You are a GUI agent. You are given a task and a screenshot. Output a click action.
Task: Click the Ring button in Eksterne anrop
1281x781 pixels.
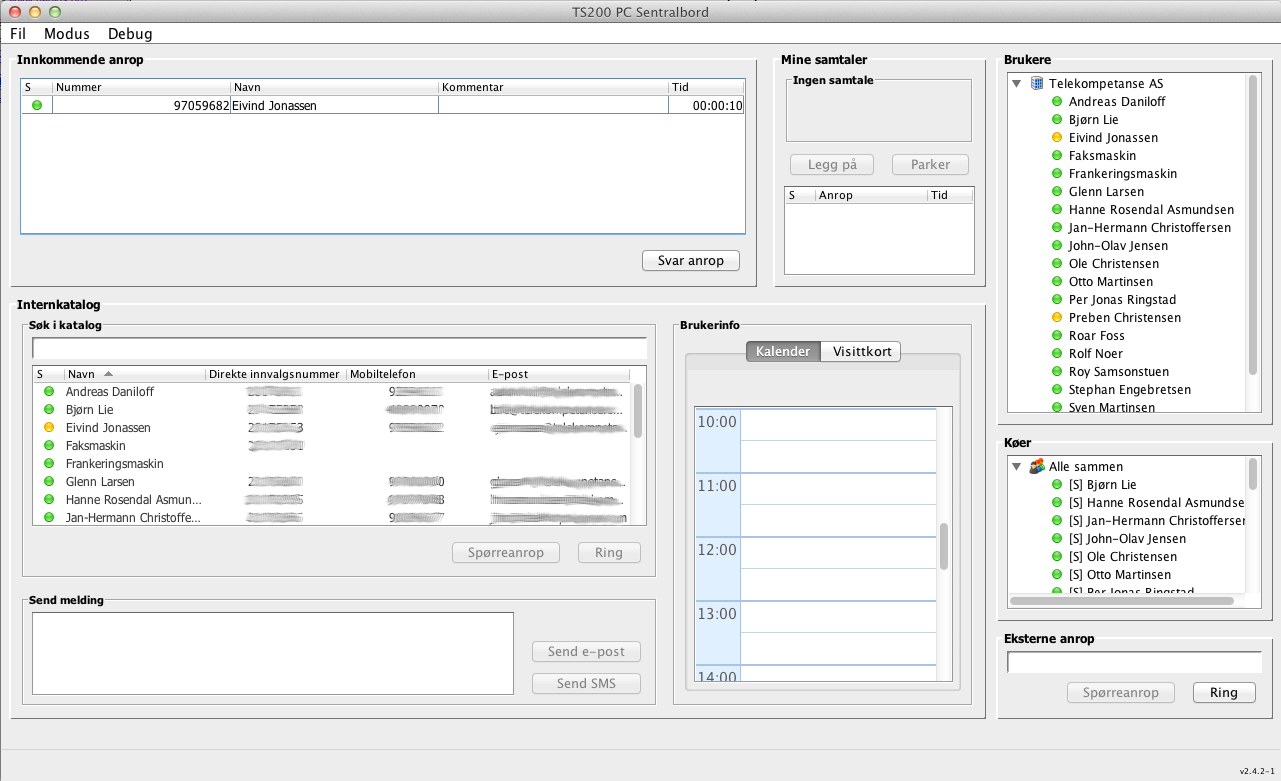click(1224, 692)
